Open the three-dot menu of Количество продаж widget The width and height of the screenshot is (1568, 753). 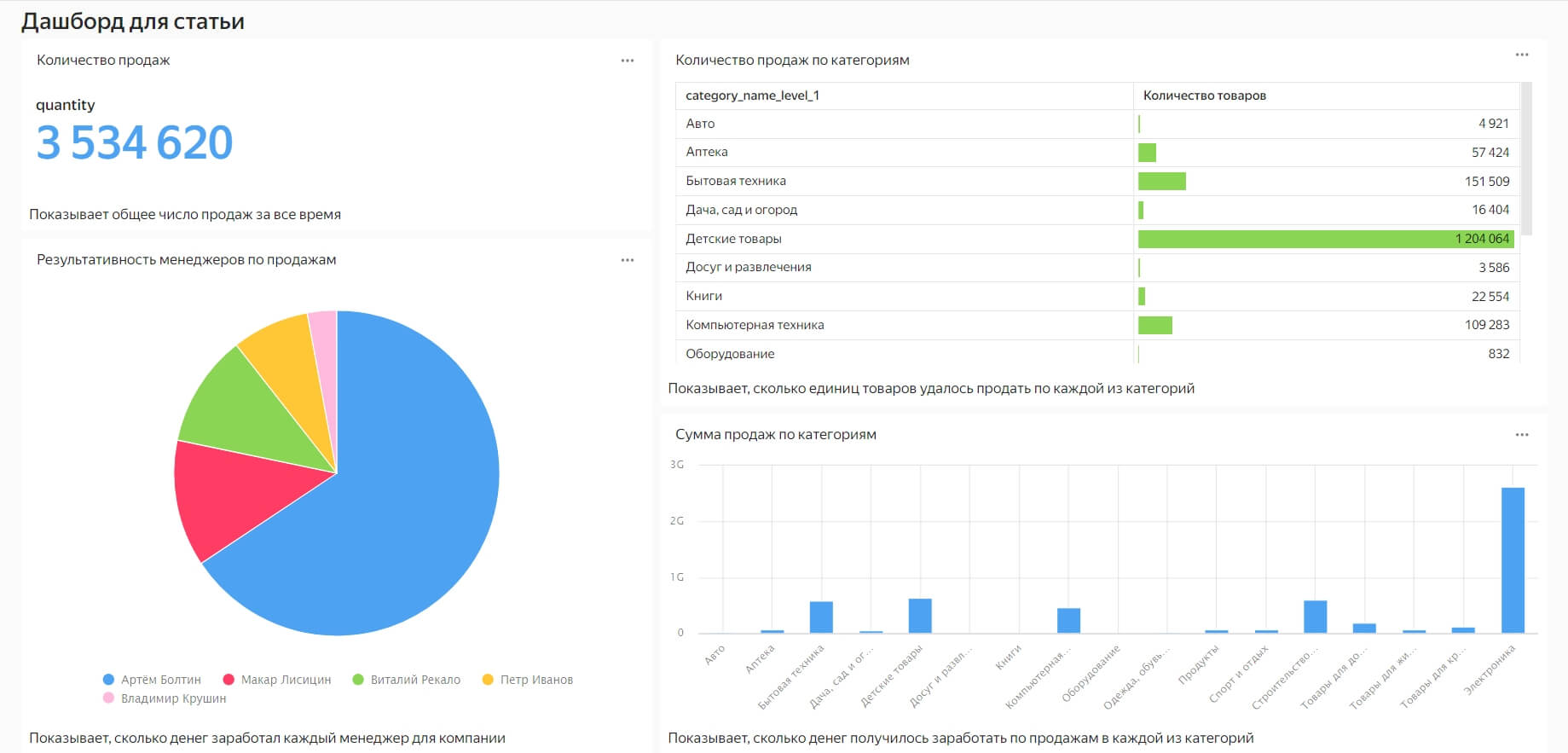tap(628, 61)
